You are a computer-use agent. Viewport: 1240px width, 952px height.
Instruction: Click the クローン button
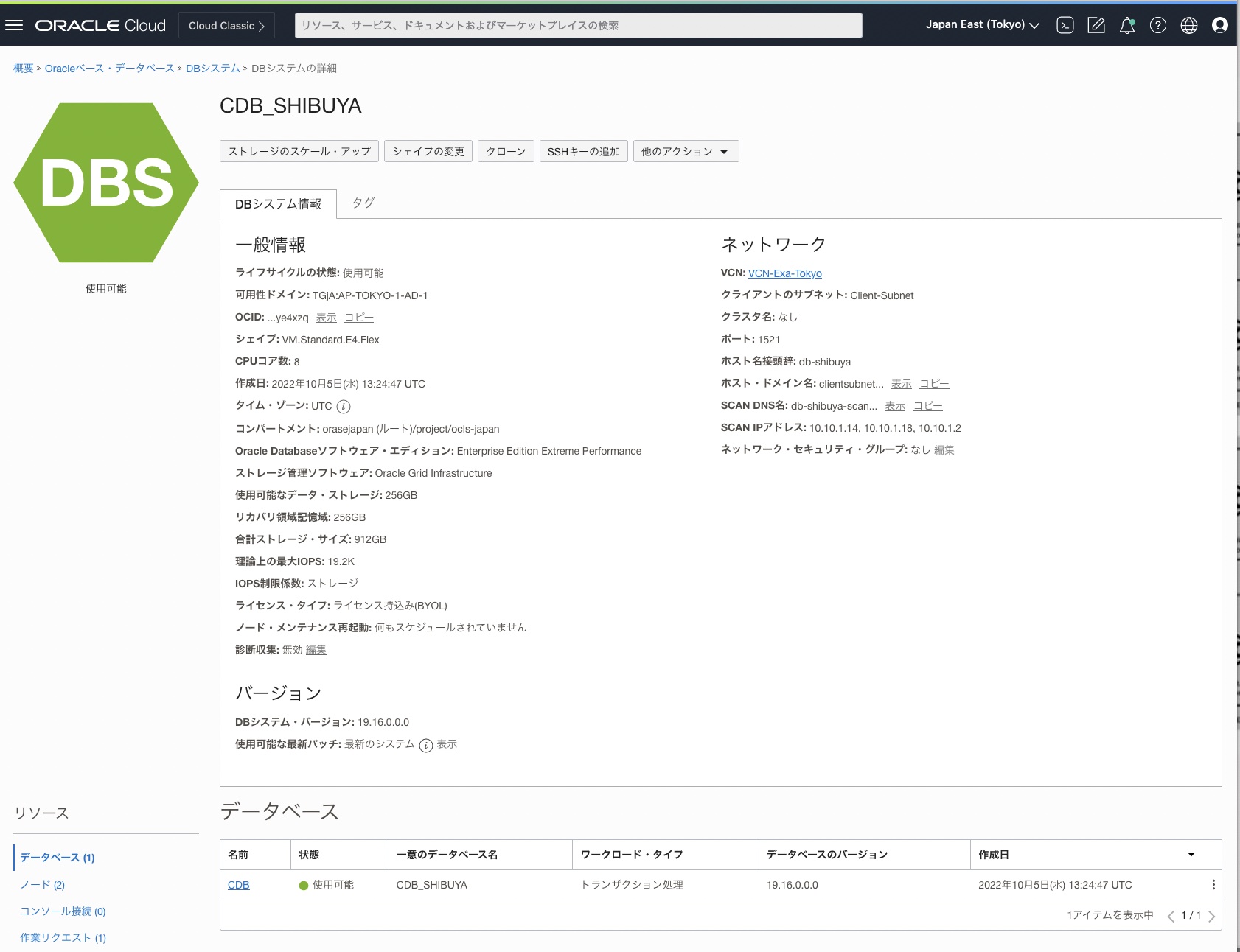(506, 151)
